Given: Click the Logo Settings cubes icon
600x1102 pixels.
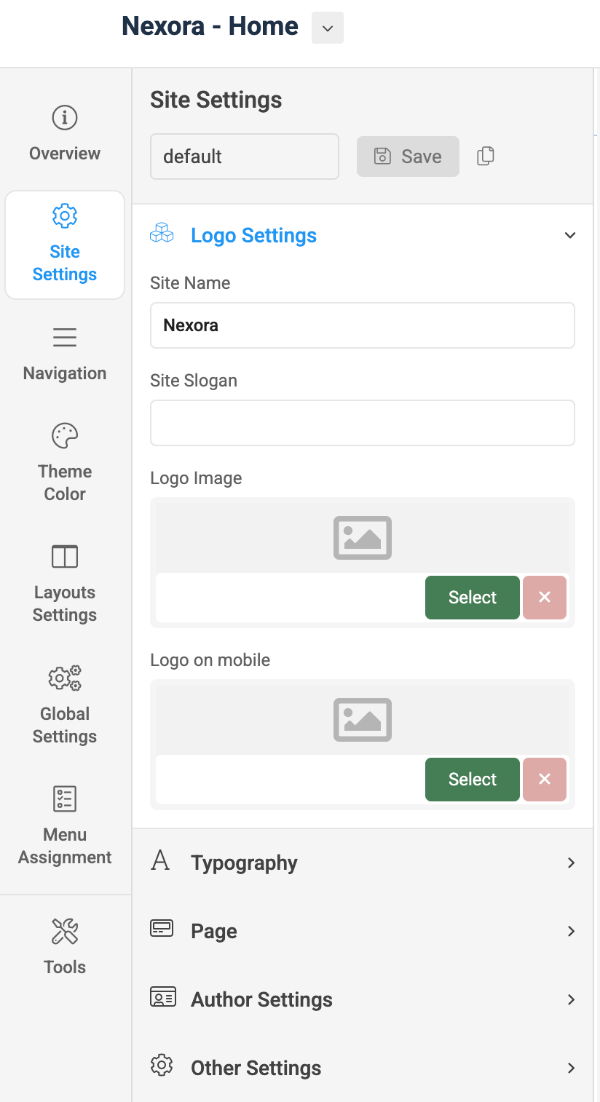Looking at the screenshot, I should click(x=162, y=233).
